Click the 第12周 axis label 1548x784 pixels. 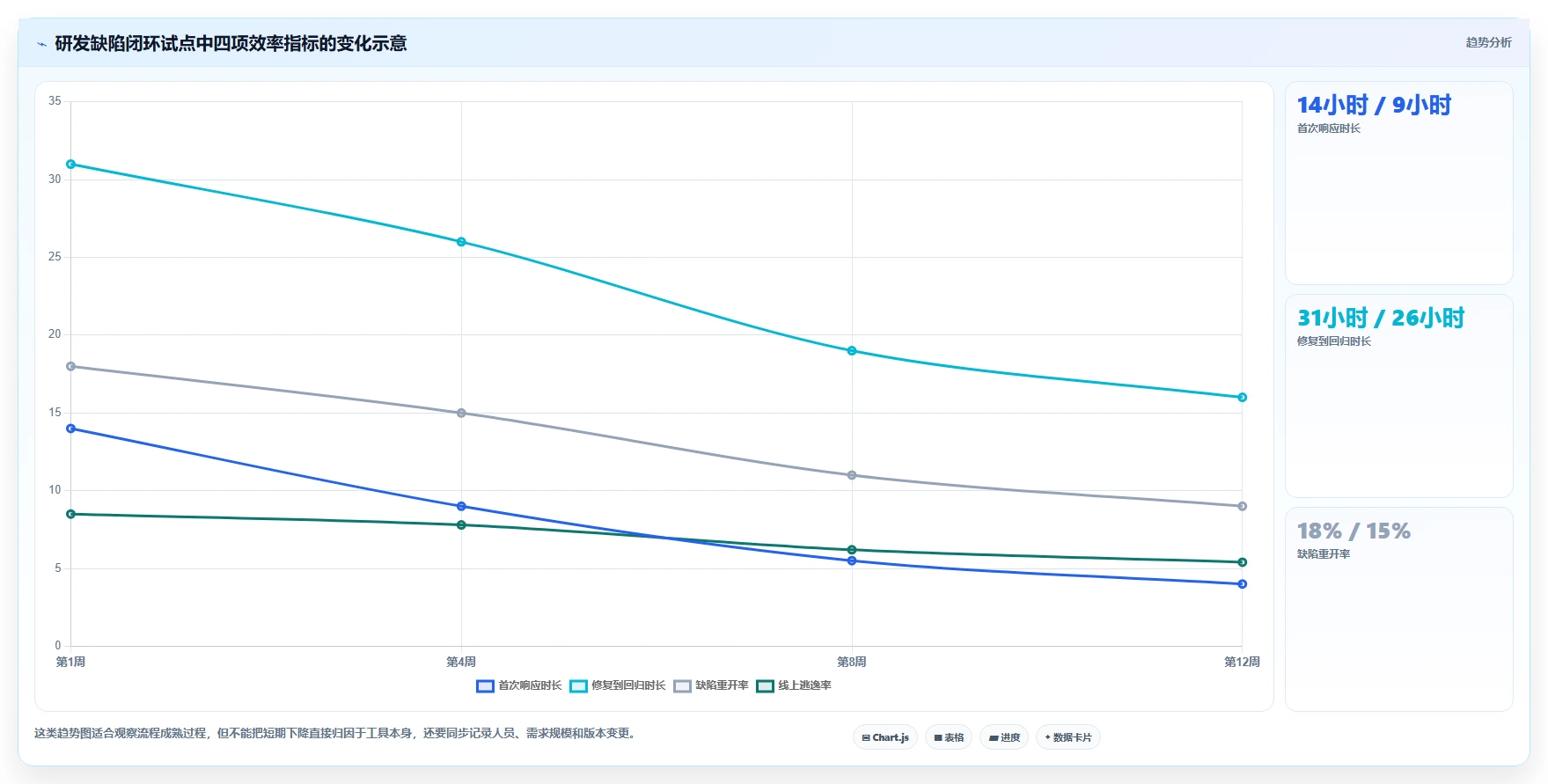coord(1242,662)
